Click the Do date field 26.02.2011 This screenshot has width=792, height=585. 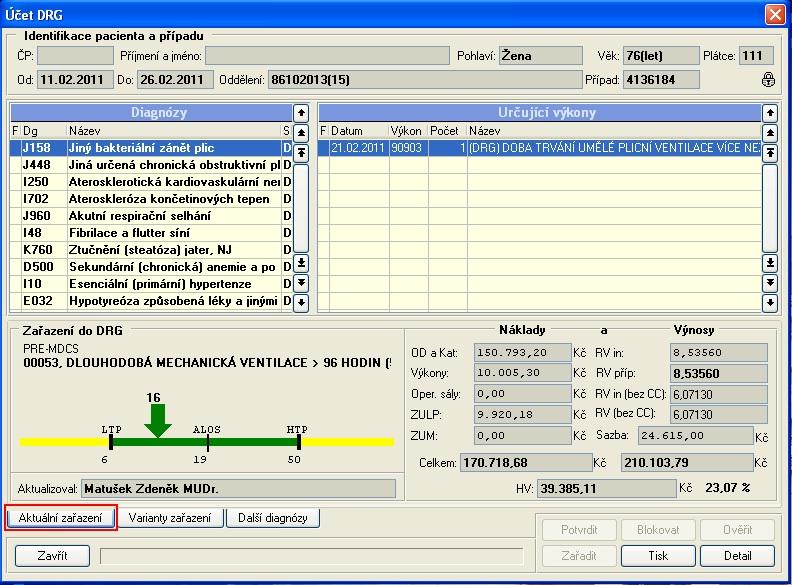tap(175, 80)
